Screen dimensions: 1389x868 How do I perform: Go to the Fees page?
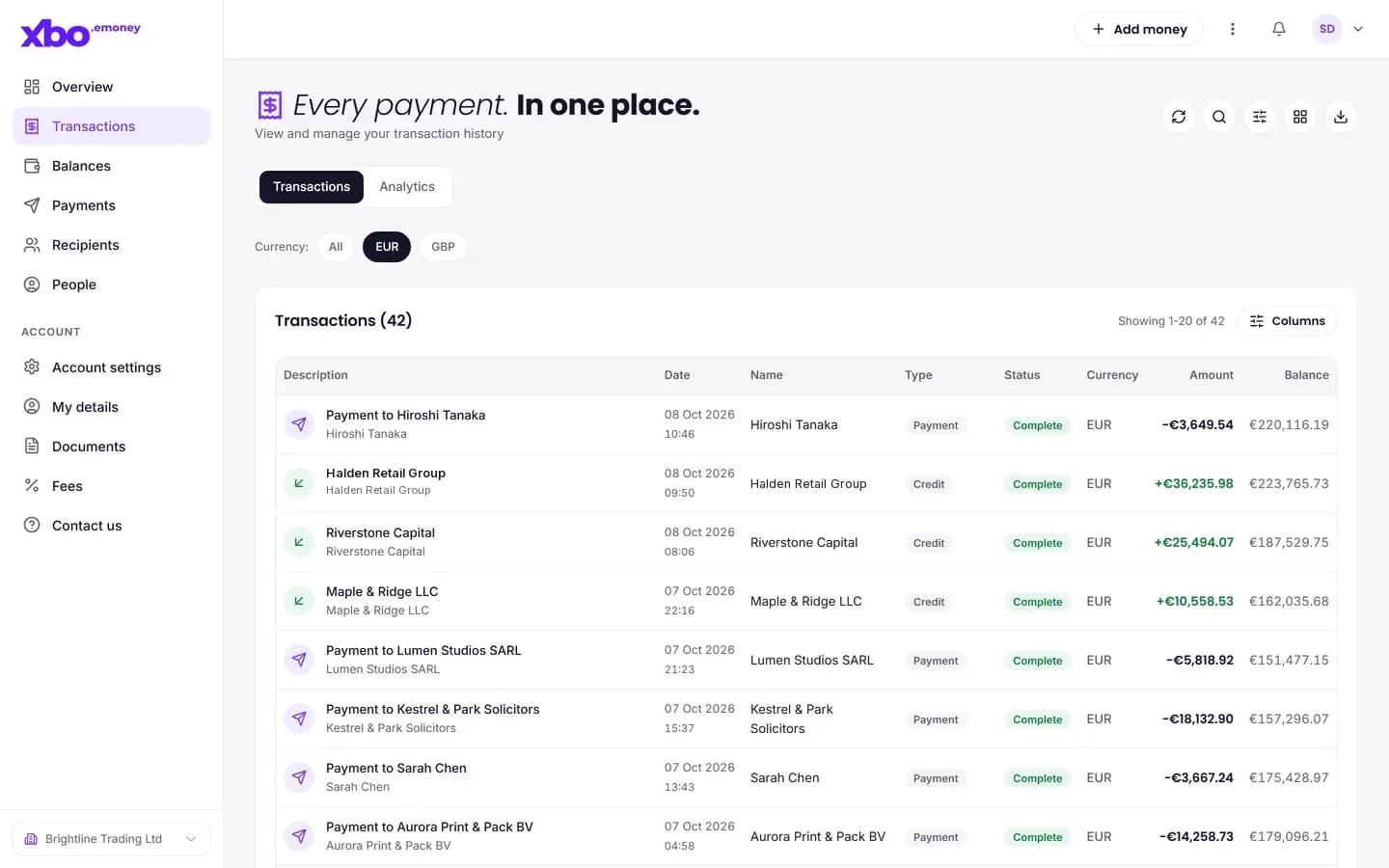click(x=111, y=486)
